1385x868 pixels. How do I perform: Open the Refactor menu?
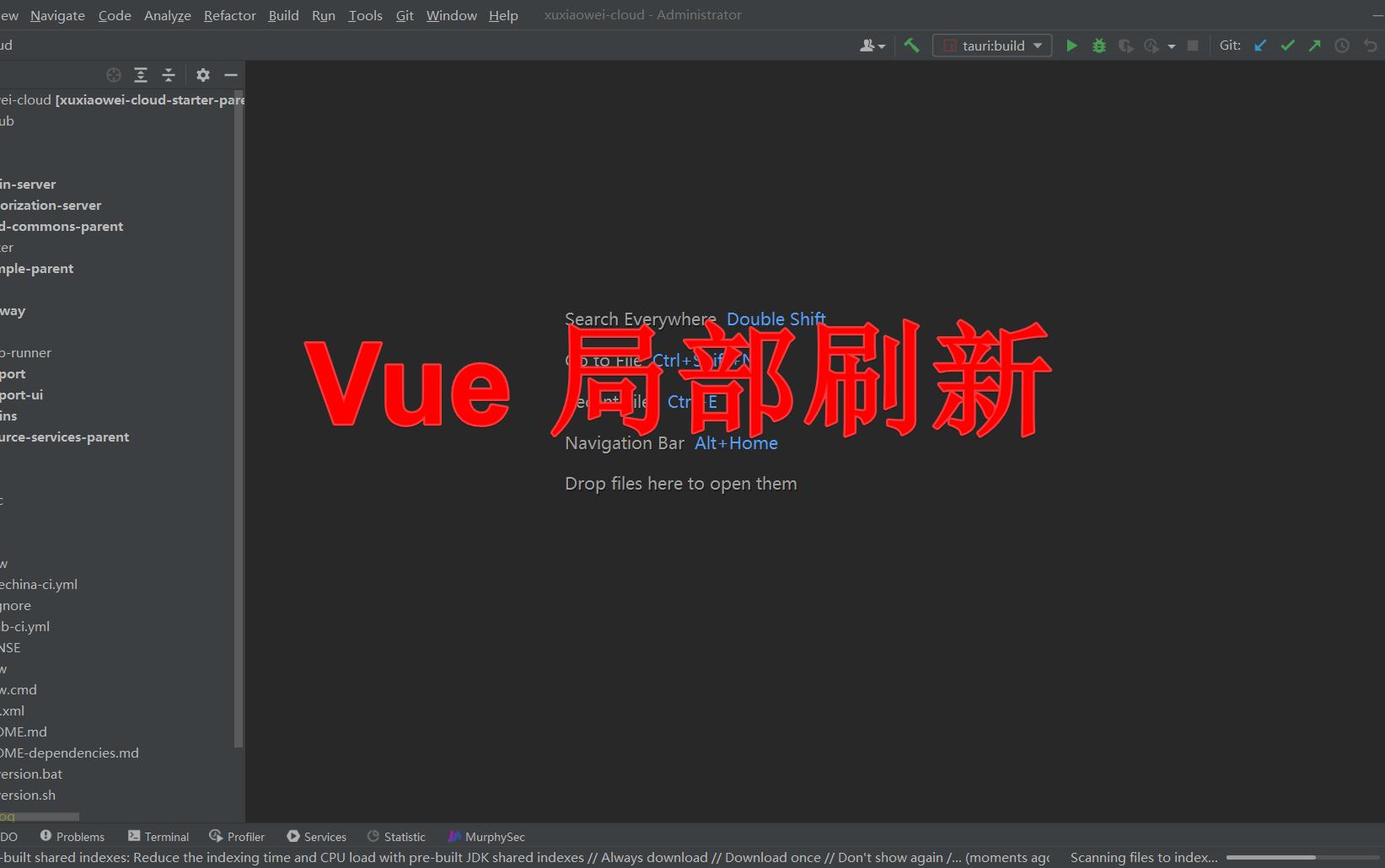coord(229,15)
